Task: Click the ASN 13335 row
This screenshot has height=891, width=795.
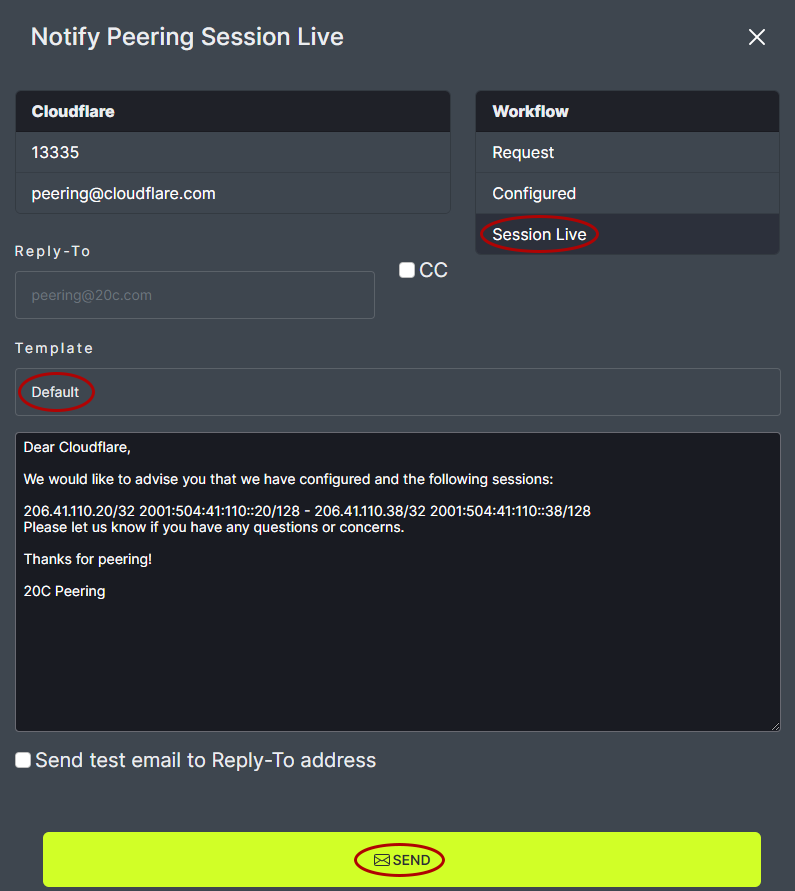Action: (233, 153)
